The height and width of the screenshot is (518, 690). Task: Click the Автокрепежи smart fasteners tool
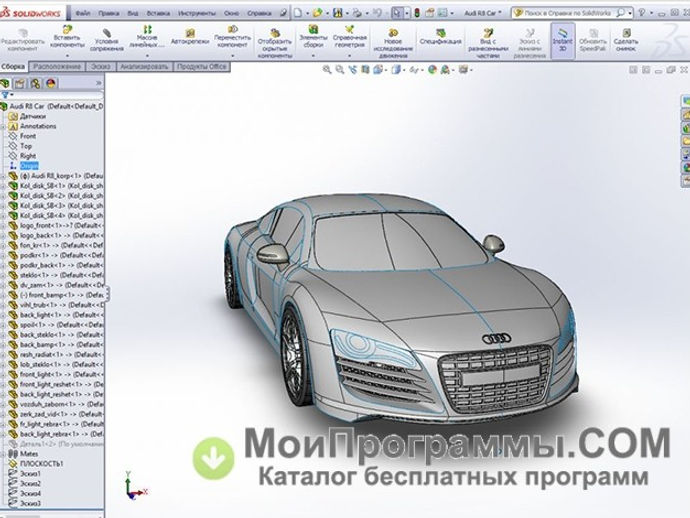point(190,37)
